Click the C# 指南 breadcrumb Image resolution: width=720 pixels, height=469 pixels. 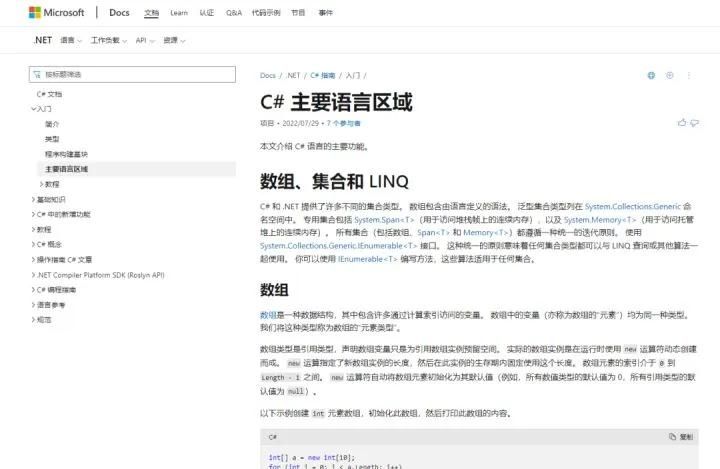[323, 75]
